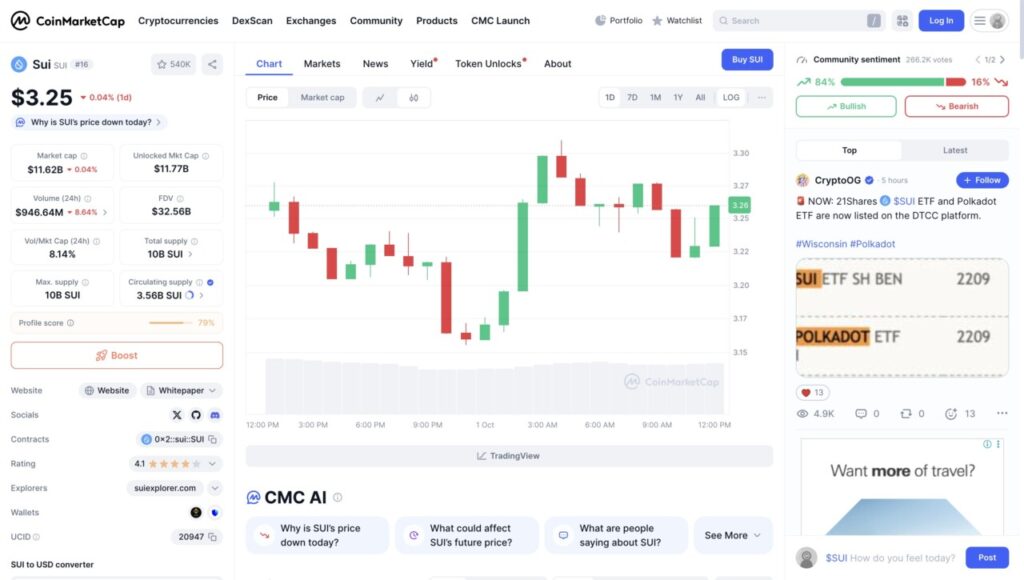Click the Buy SUI button
Image resolution: width=1024 pixels, height=580 pixels.
coord(747,60)
